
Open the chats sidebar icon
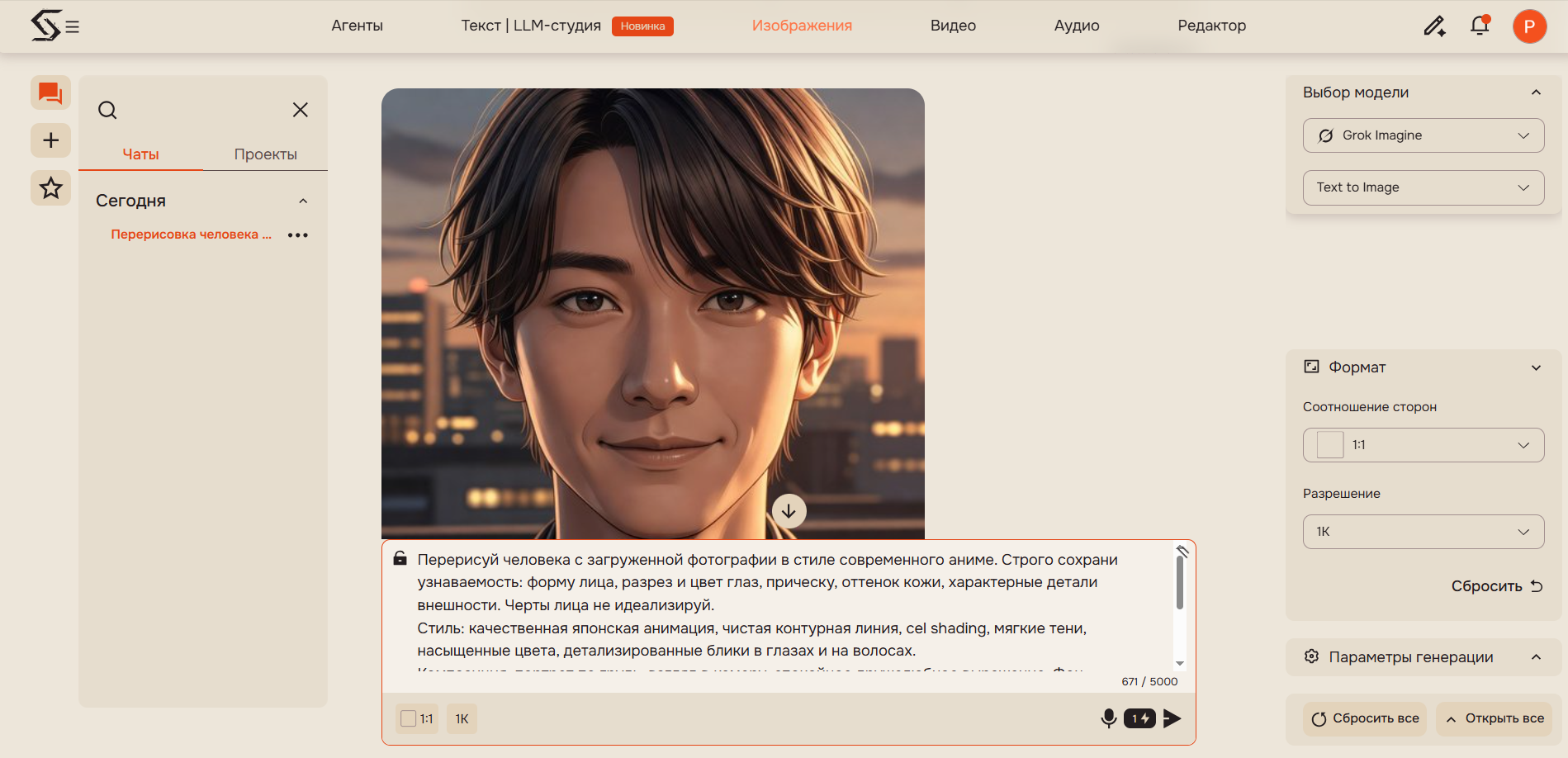(x=50, y=93)
